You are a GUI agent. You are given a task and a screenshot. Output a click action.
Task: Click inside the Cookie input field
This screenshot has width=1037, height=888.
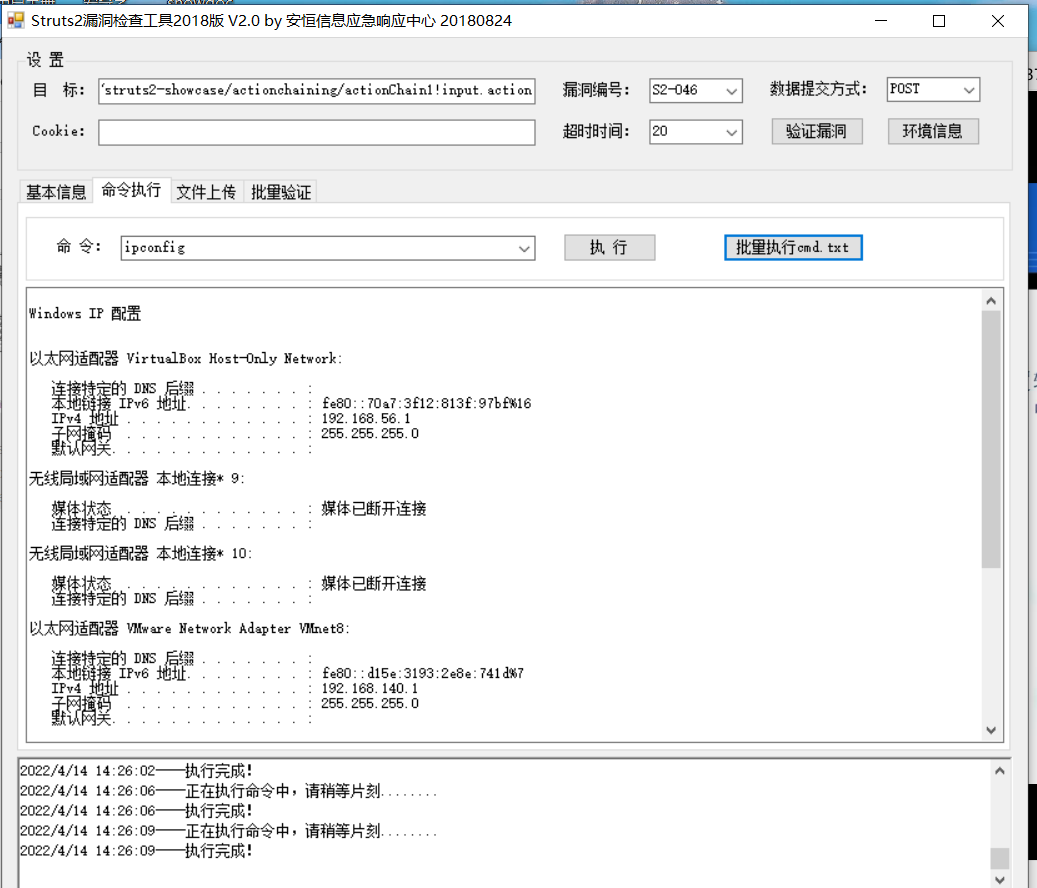pos(316,131)
